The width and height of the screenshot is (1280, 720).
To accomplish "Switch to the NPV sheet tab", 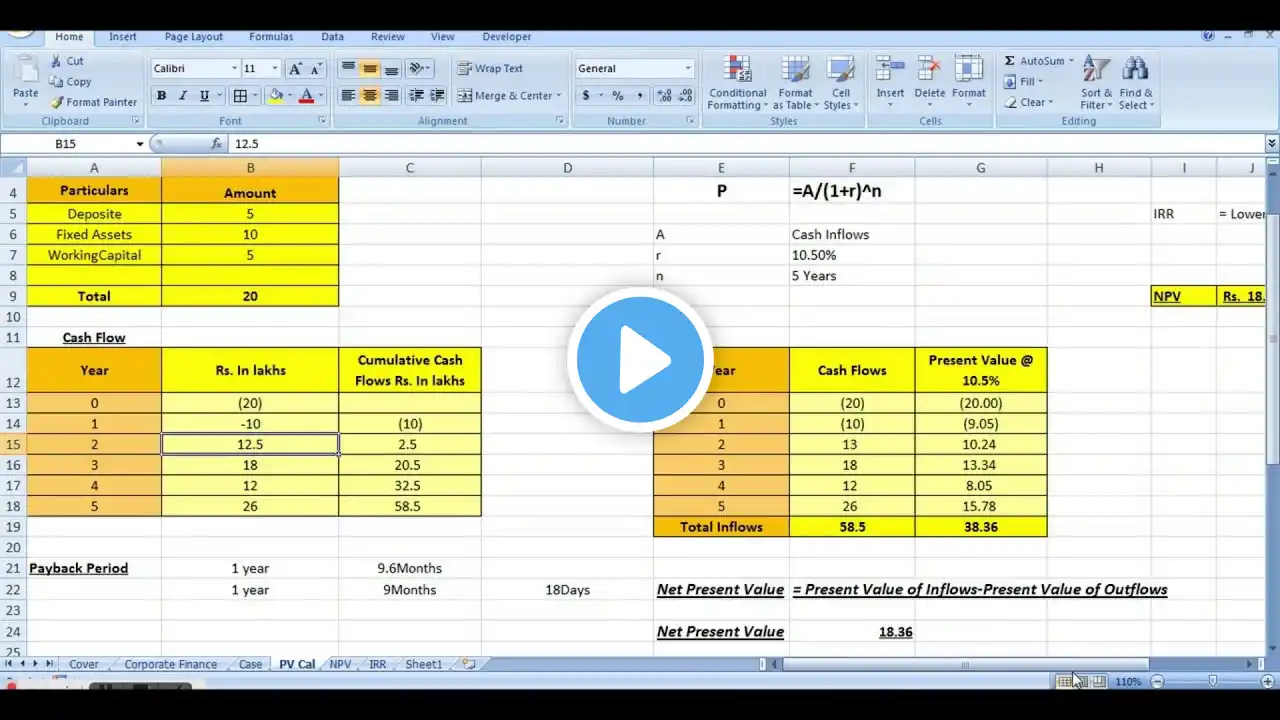I will (x=340, y=664).
